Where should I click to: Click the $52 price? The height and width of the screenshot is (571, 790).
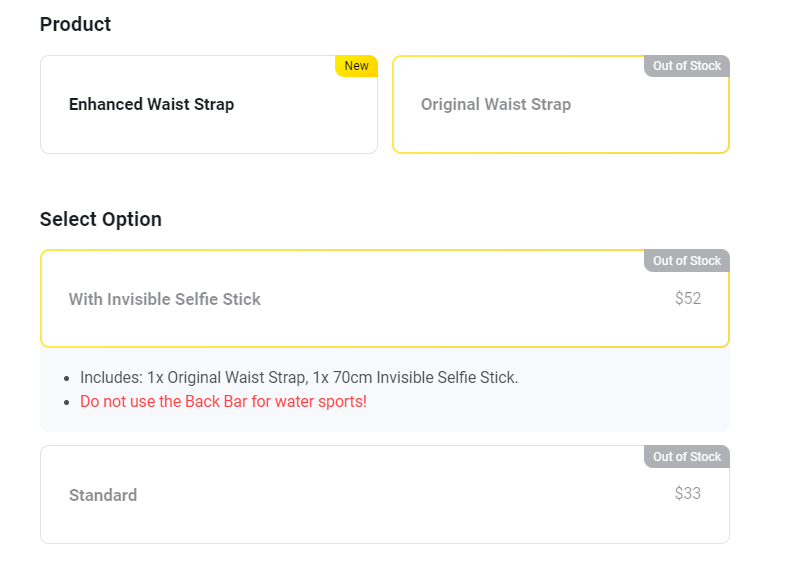click(688, 298)
